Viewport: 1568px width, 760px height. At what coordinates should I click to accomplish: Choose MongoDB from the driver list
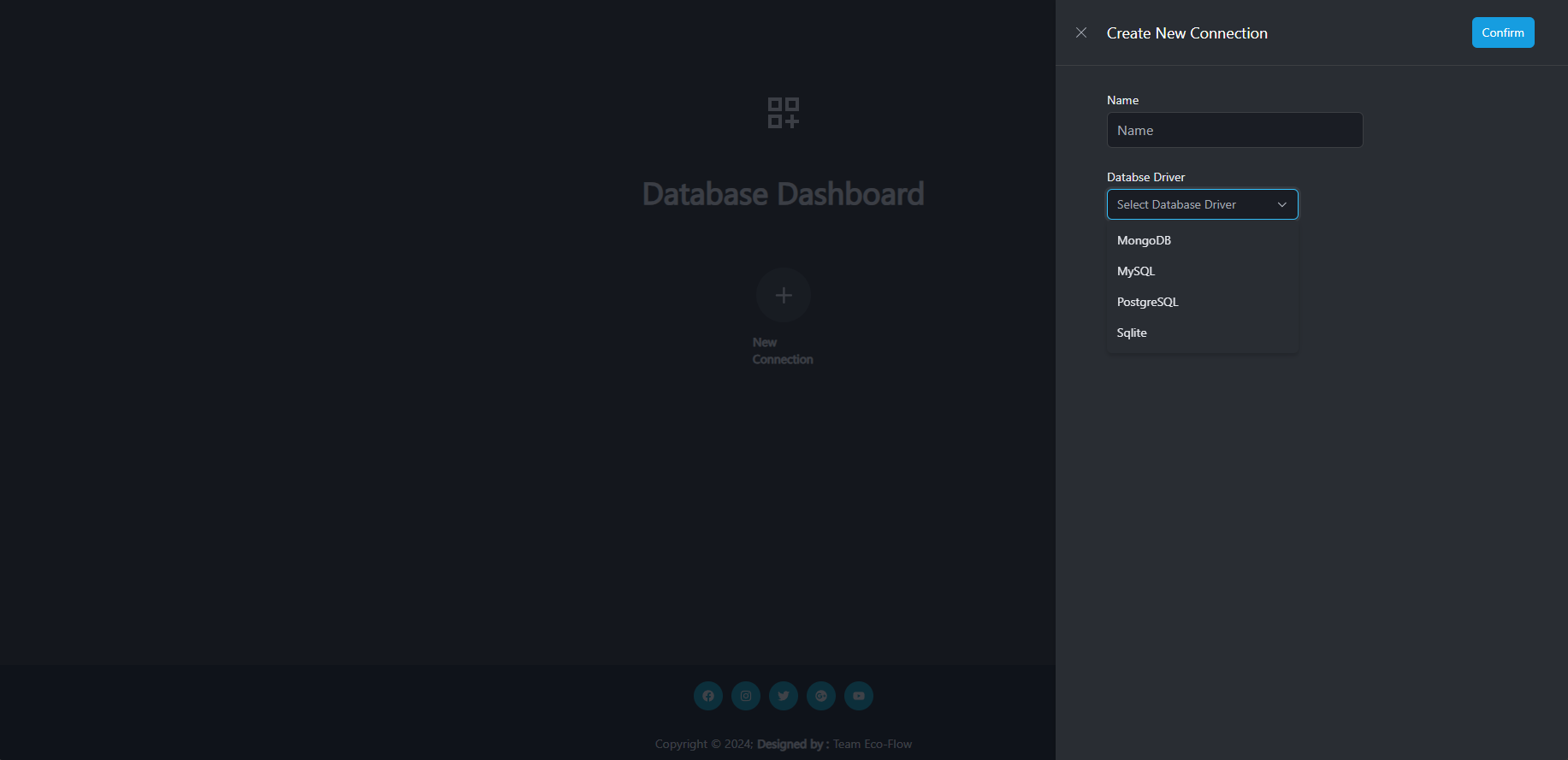pyautogui.click(x=1202, y=240)
